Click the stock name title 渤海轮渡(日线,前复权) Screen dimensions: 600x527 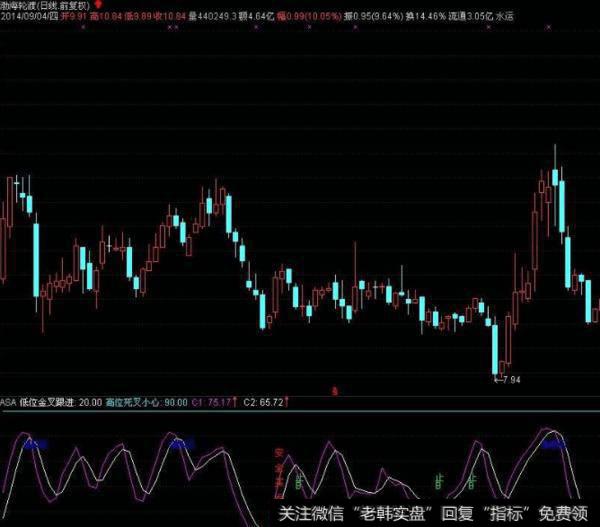(45, 5)
